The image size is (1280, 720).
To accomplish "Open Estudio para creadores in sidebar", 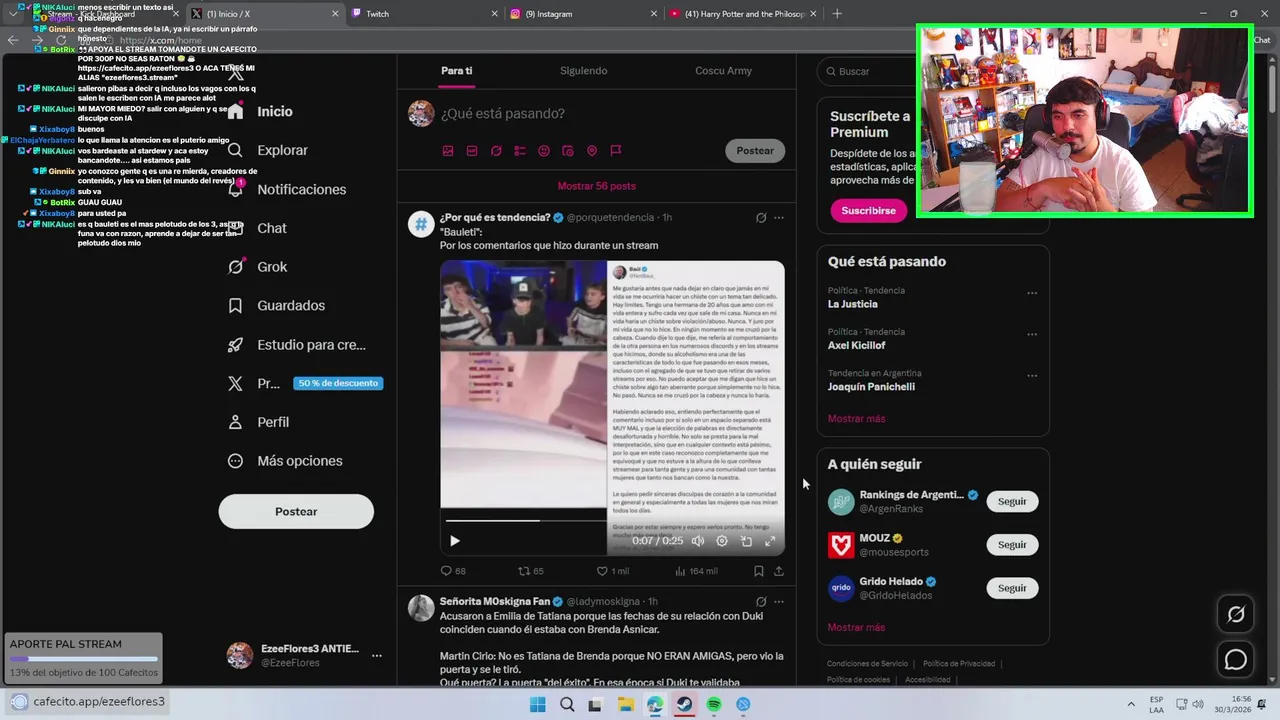I will tap(297, 344).
